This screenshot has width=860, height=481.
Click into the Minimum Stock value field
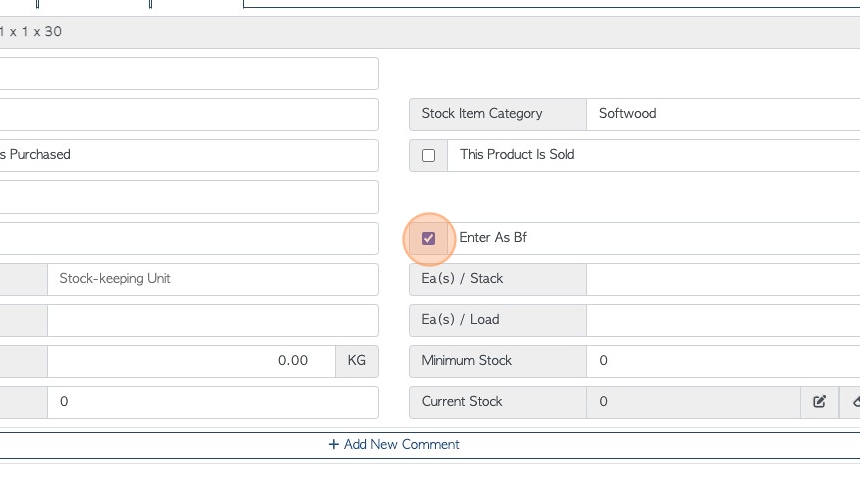point(723,361)
